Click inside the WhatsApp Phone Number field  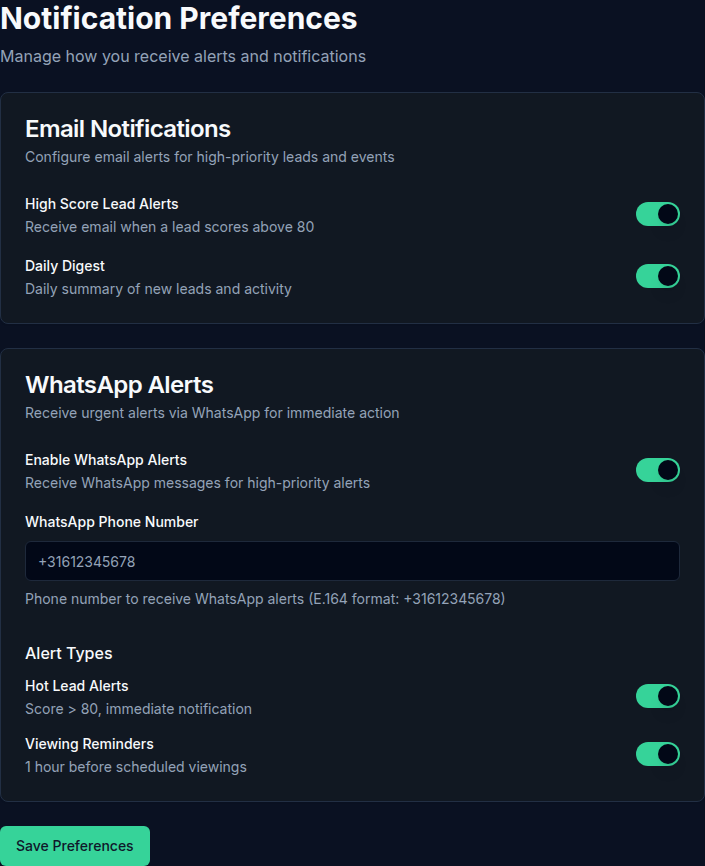[x=352, y=561]
